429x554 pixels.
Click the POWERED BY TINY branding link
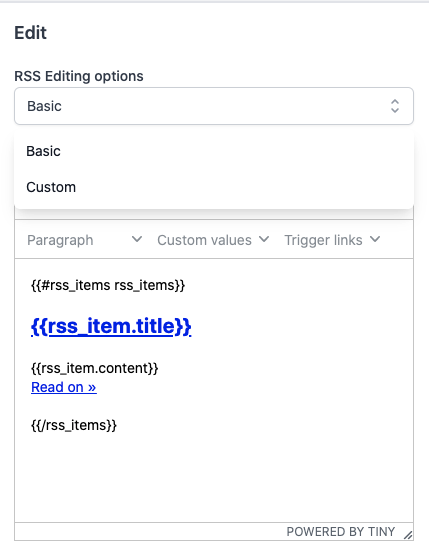(x=341, y=532)
